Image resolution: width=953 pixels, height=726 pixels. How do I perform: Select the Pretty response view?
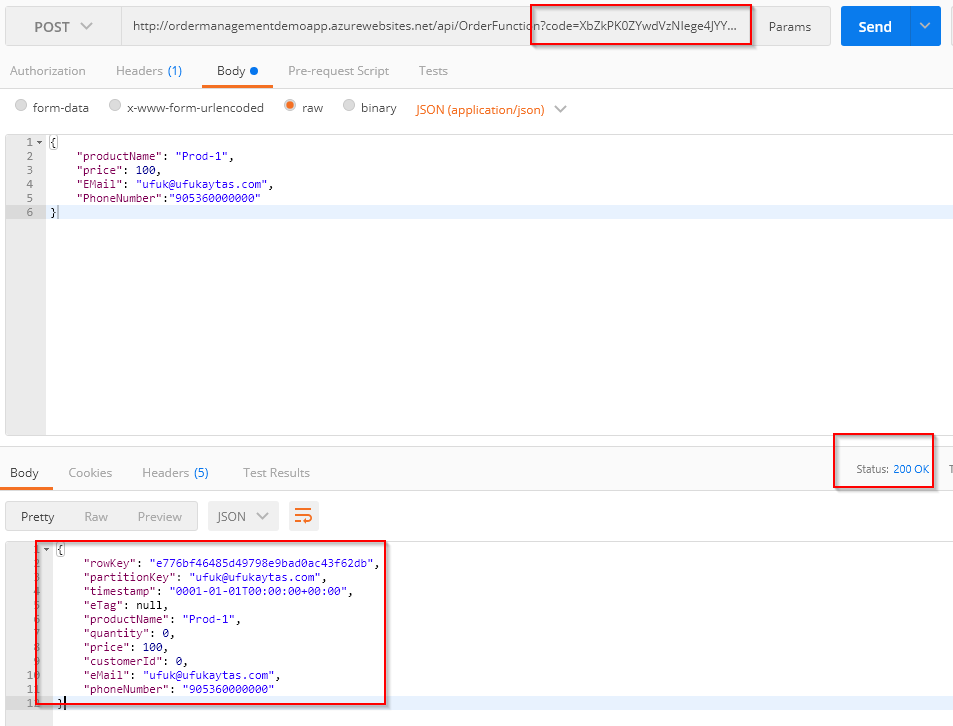tap(38, 516)
